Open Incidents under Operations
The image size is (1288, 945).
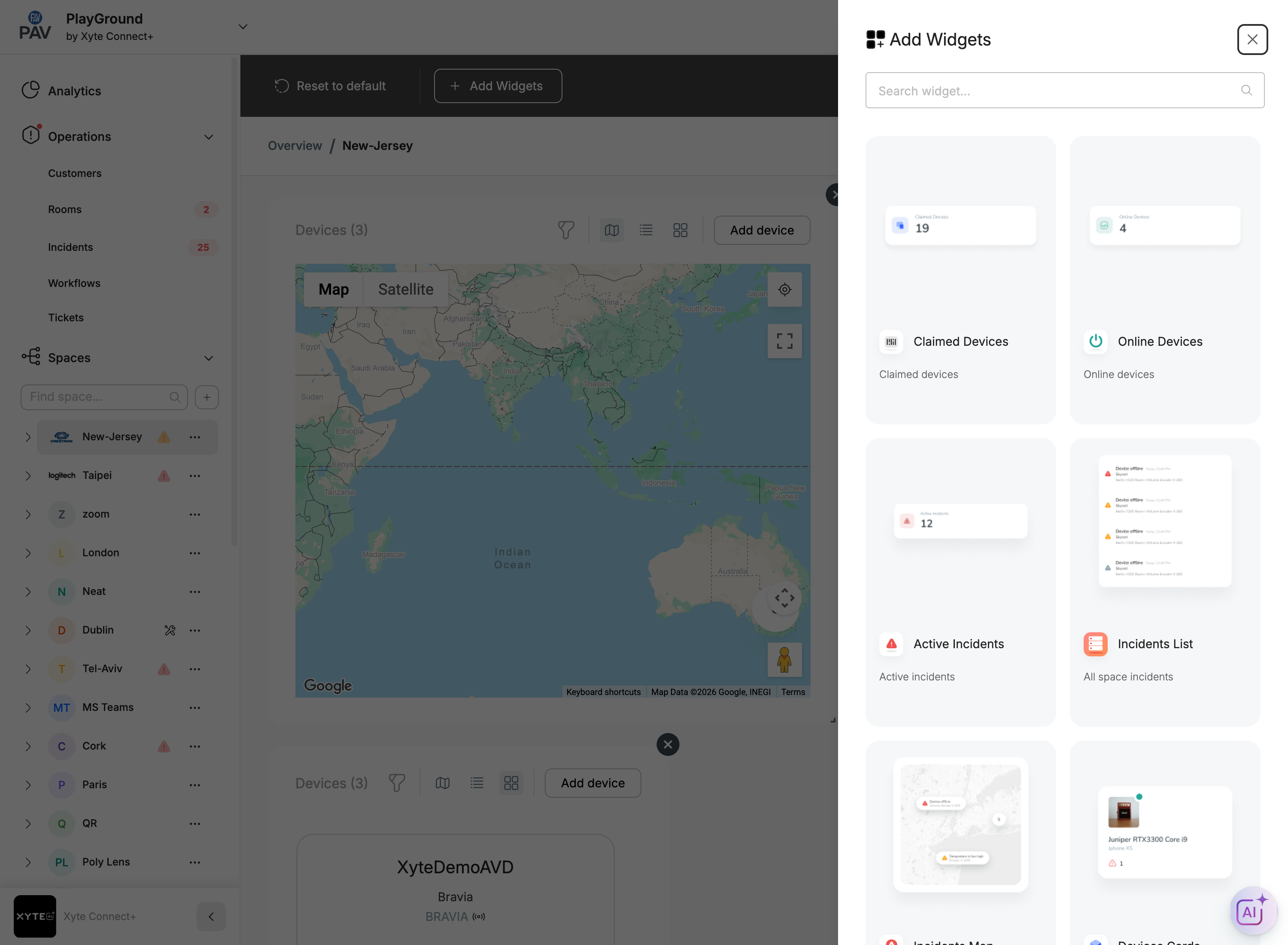(x=70, y=247)
